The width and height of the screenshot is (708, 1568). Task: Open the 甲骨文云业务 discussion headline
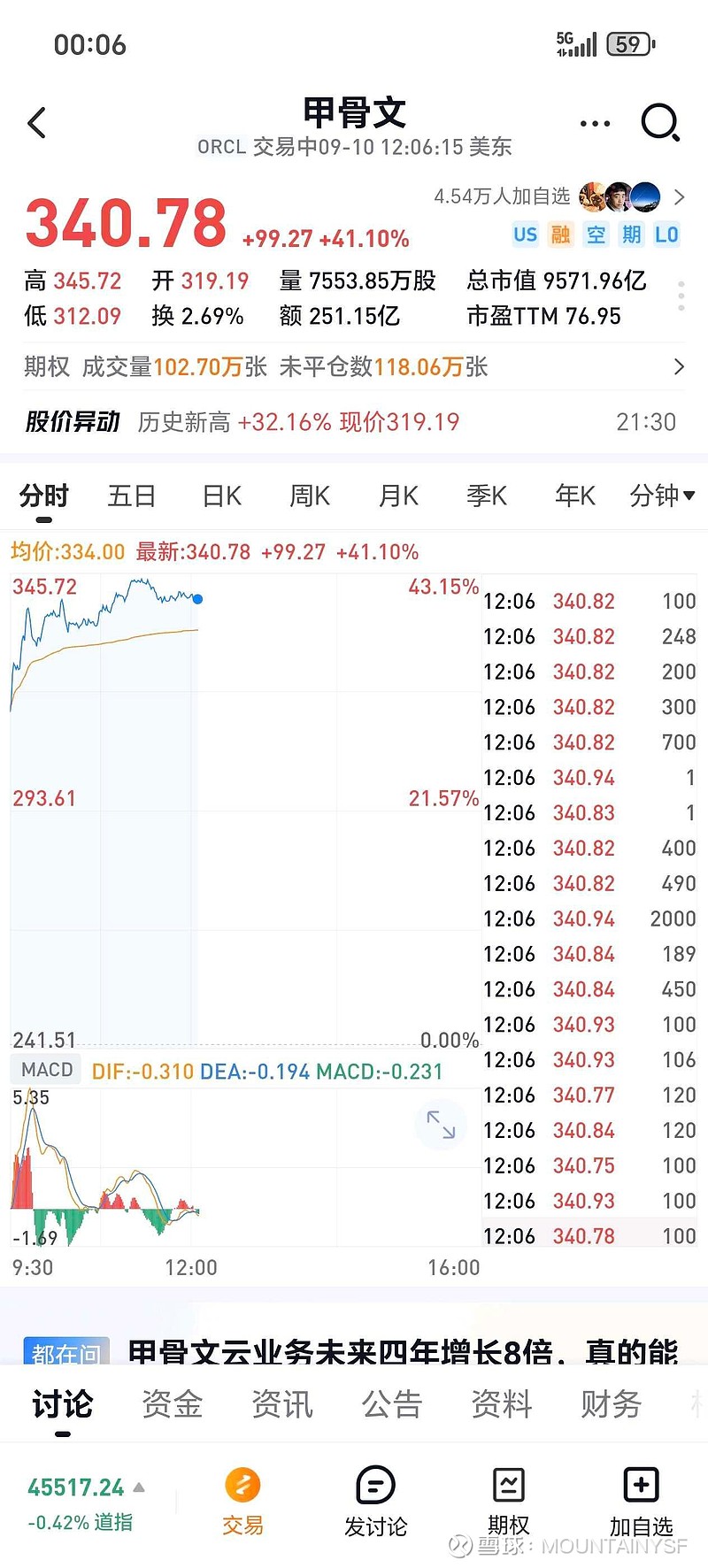403,1352
